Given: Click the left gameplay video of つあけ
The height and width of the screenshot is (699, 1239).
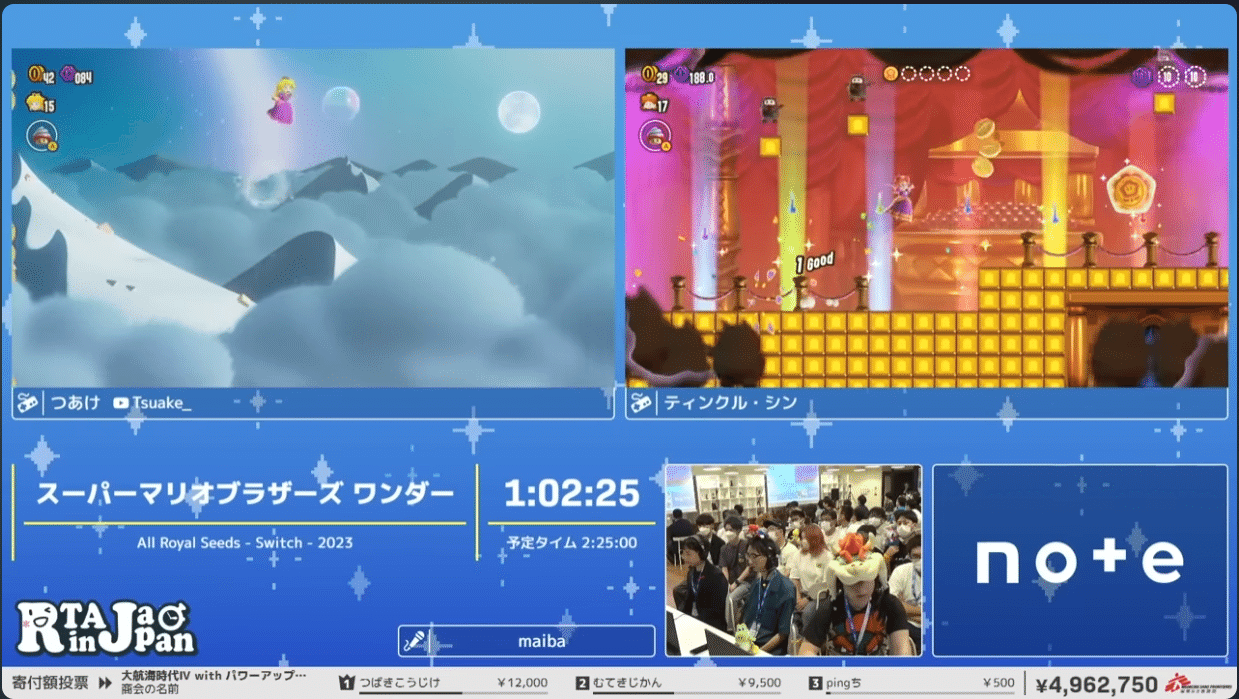Looking at the screenshot, I should [313, 218].
